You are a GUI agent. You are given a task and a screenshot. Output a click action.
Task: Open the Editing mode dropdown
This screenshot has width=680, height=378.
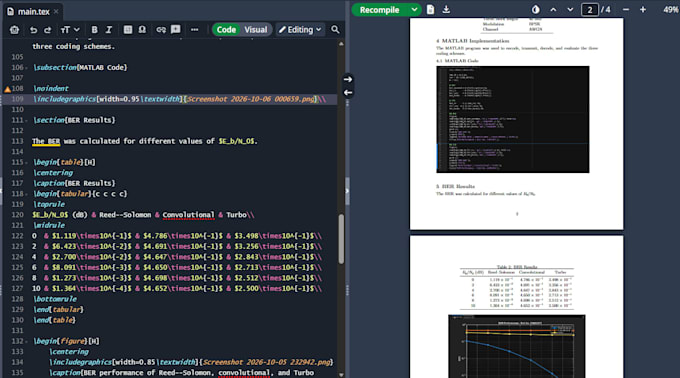point(300,29)
